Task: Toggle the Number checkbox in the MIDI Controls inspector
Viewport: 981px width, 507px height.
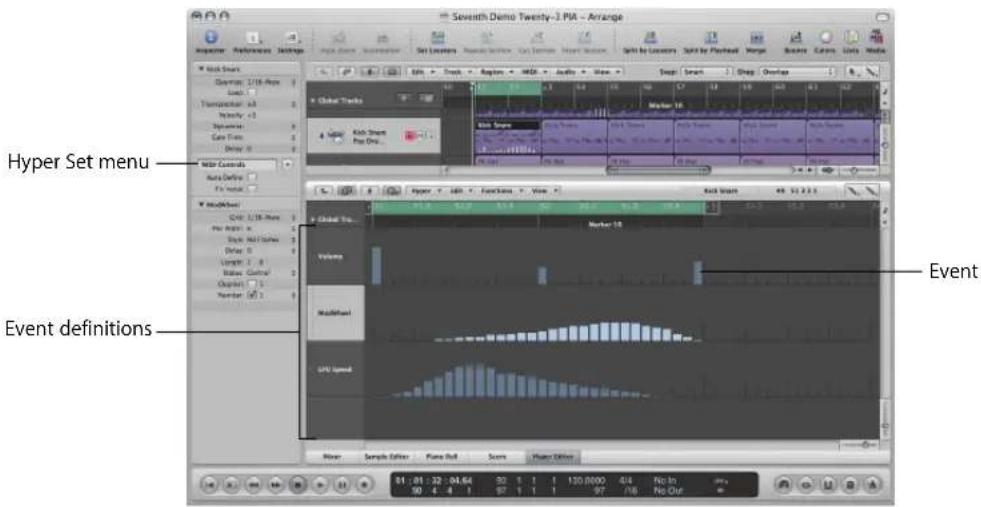Action: [253, 295]
